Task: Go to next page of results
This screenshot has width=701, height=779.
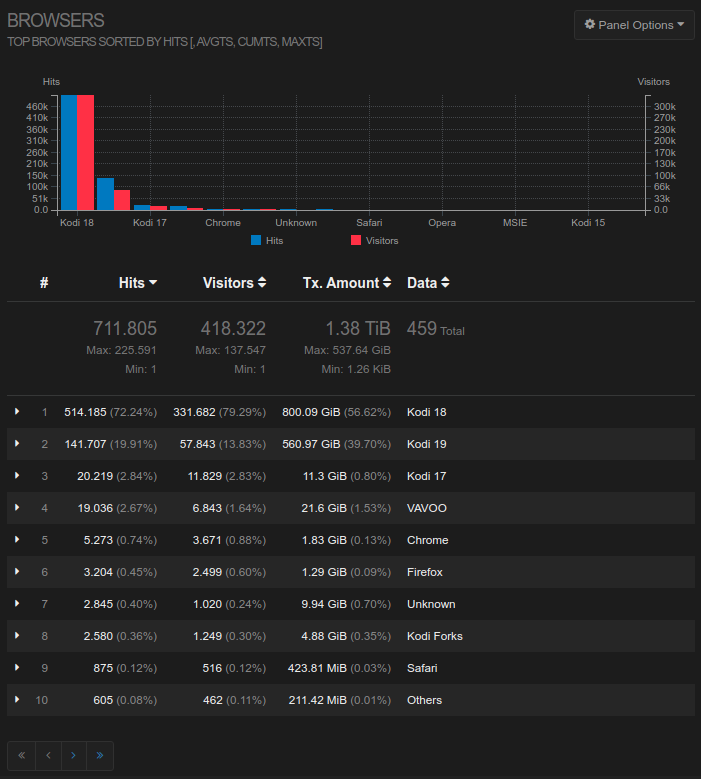Action: point(74,756)
